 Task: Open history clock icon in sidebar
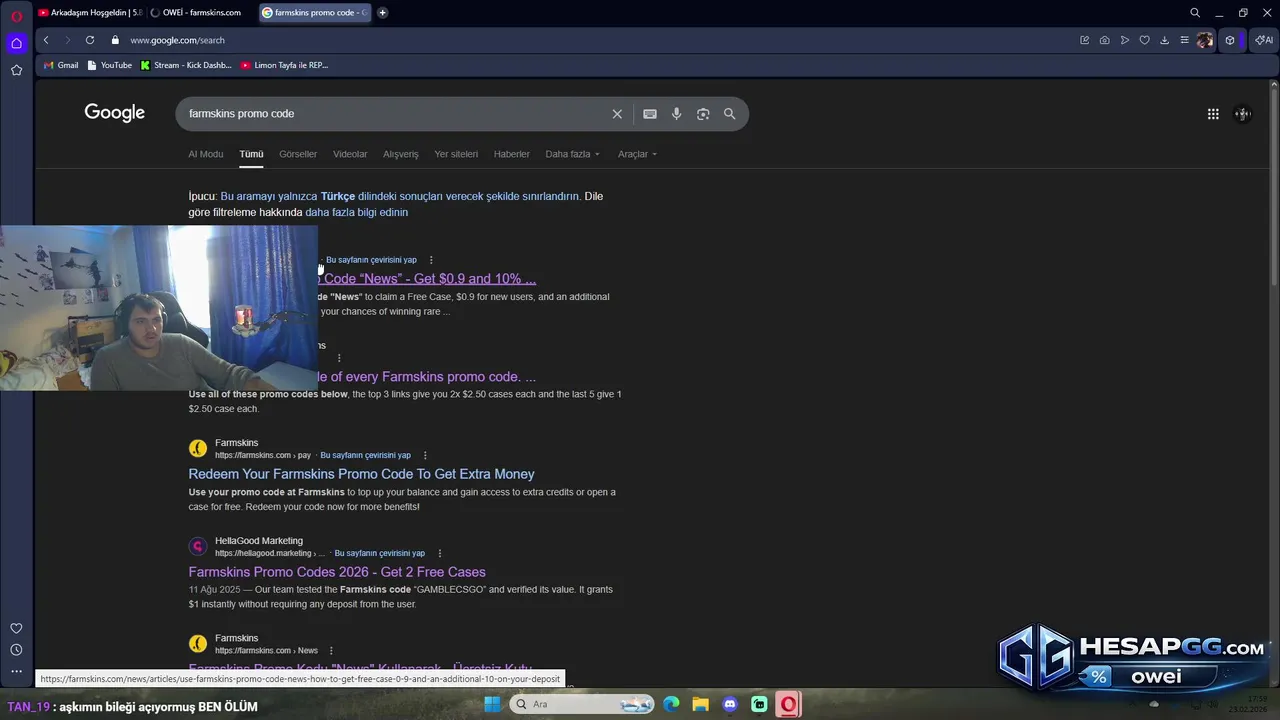pyautogui.click(x=16, y=650)
